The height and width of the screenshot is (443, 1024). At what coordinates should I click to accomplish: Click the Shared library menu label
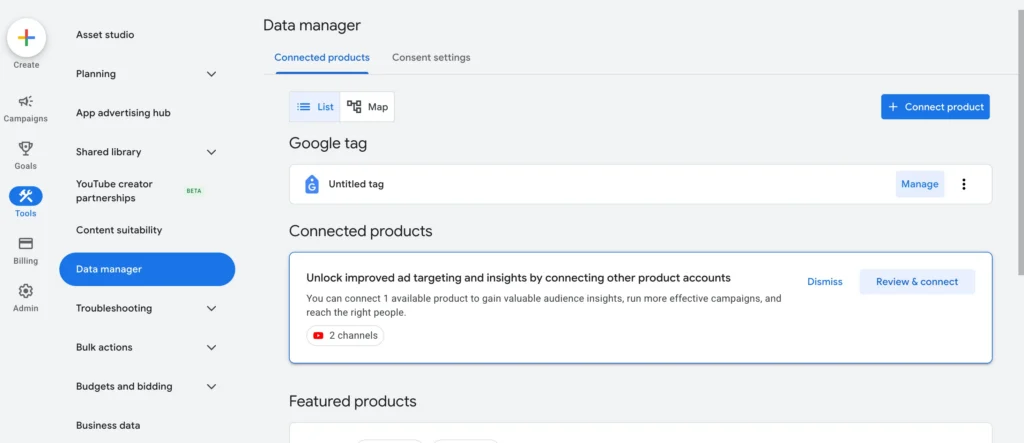[108, 152]
